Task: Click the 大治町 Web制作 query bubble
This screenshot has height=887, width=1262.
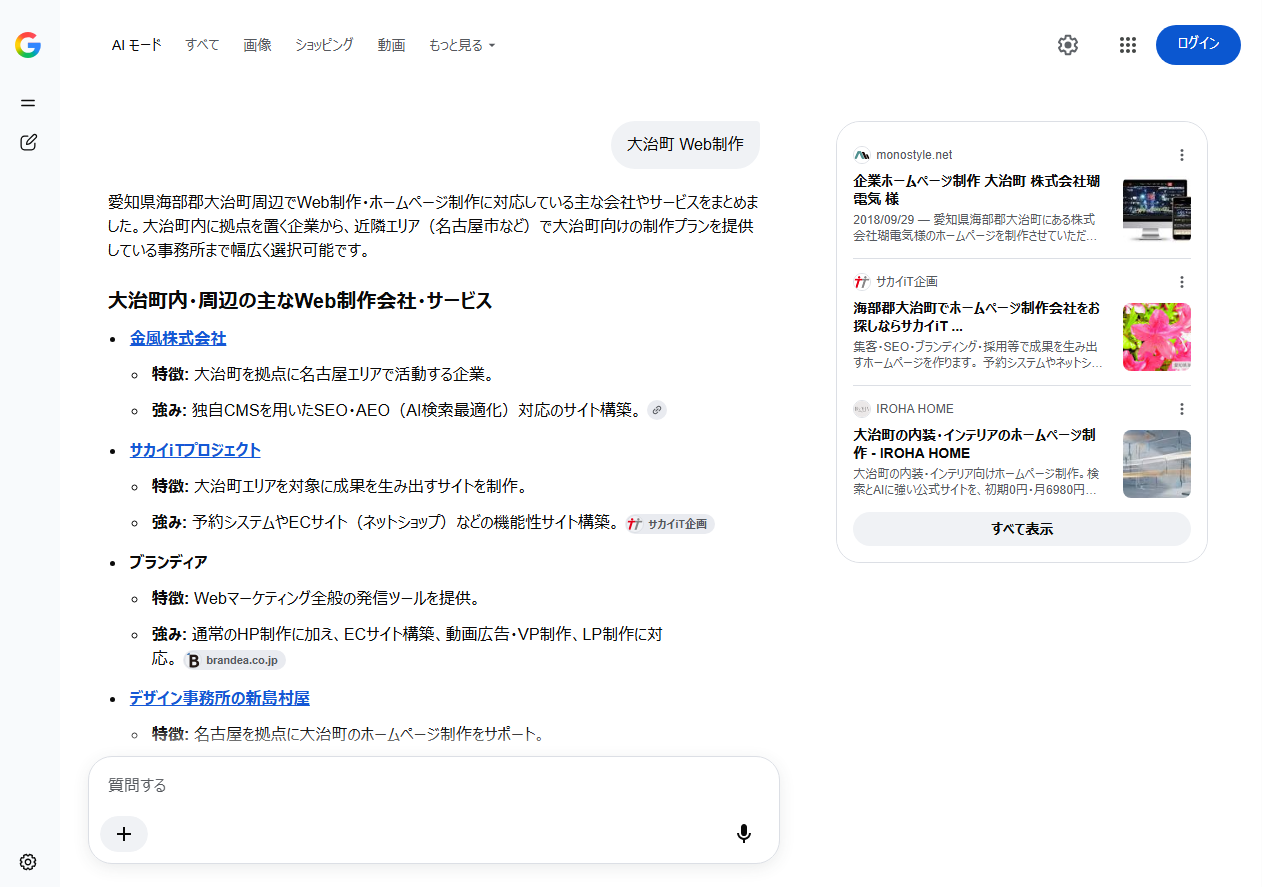Action: pos(685,144)
